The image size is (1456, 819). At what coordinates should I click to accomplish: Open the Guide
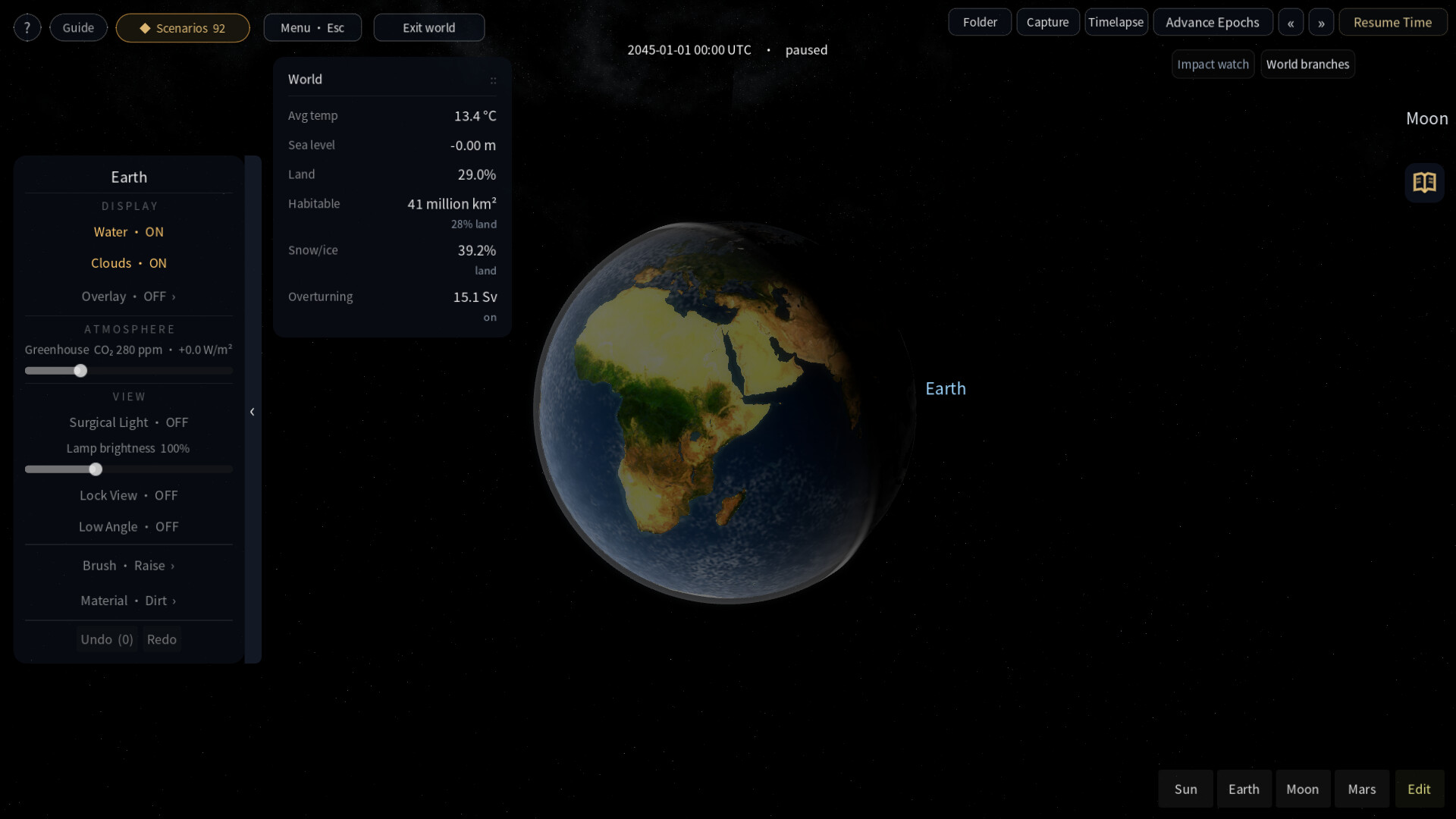78,28
